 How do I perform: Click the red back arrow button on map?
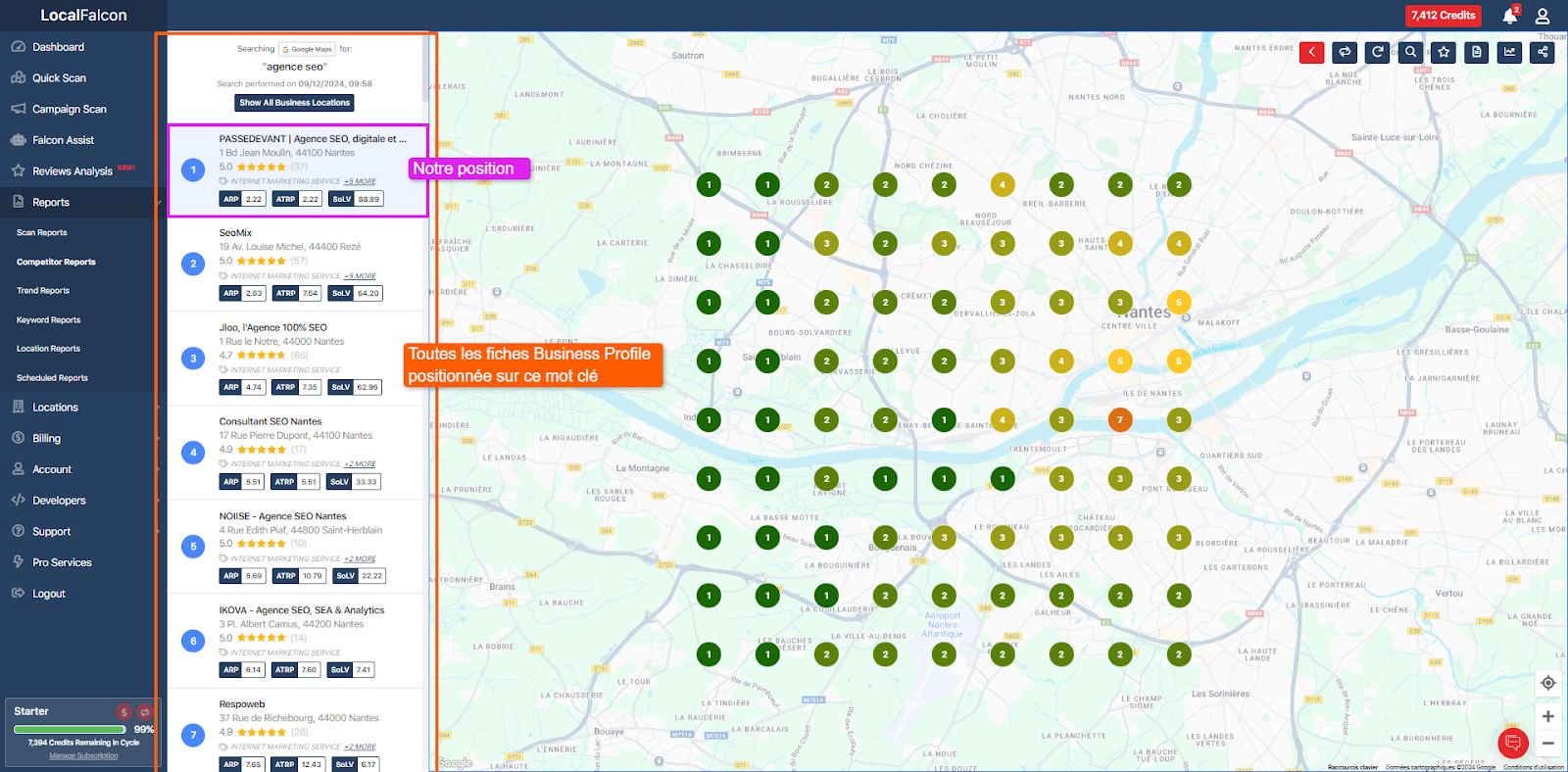coord(1311,52)
